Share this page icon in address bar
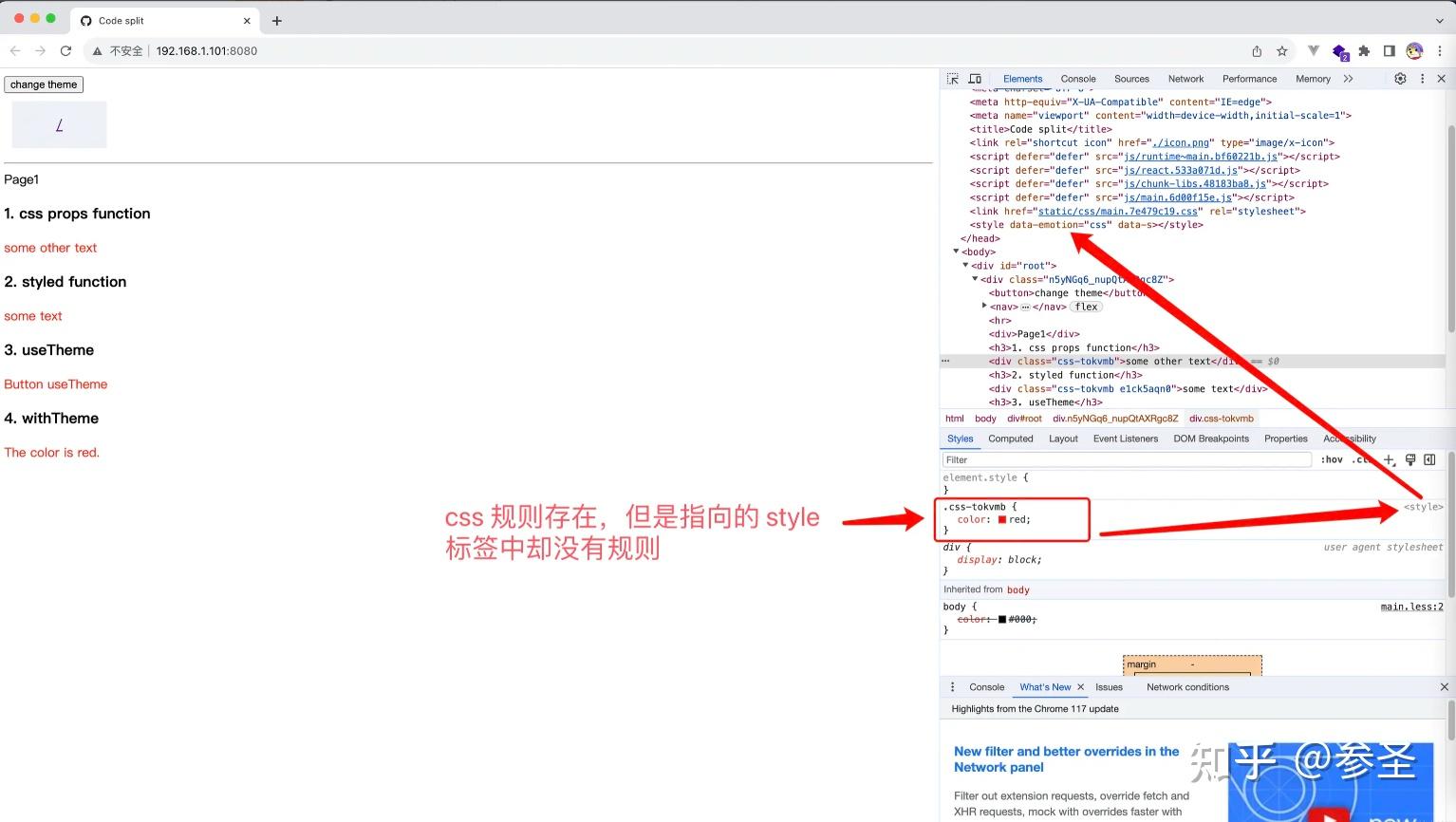 pos(1257,51)
